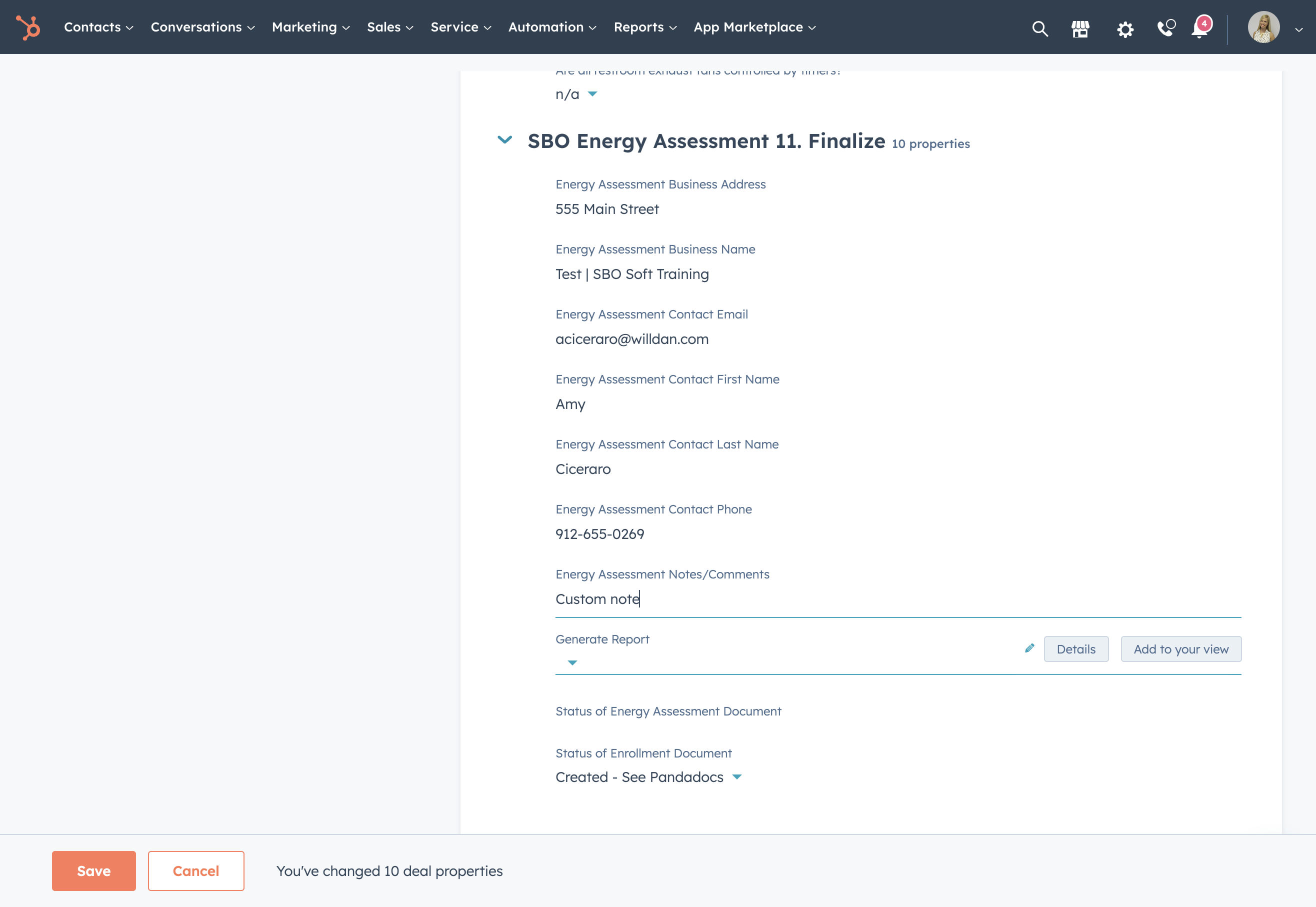Click the Details button
1316x907 pixels.
point(1076,649)
